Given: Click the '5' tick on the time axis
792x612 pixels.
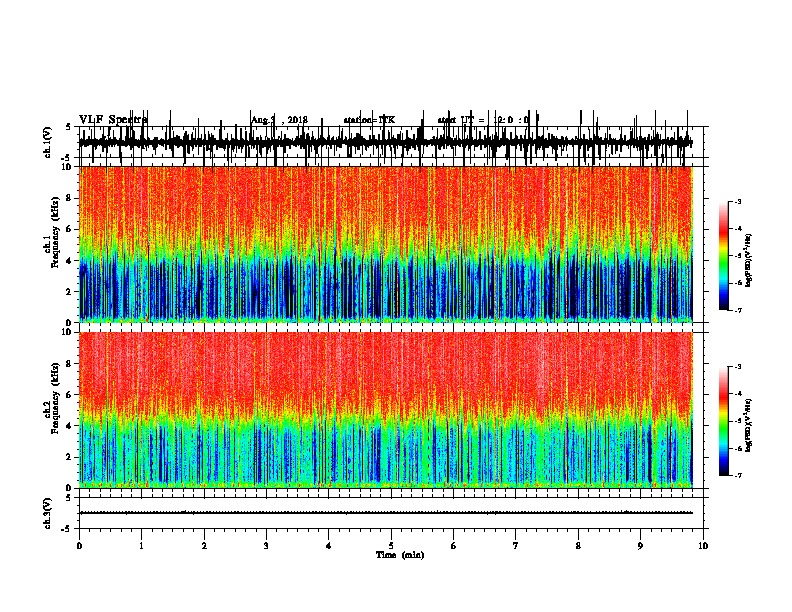Looking at the screenshot, I should [x=391, y=546].
